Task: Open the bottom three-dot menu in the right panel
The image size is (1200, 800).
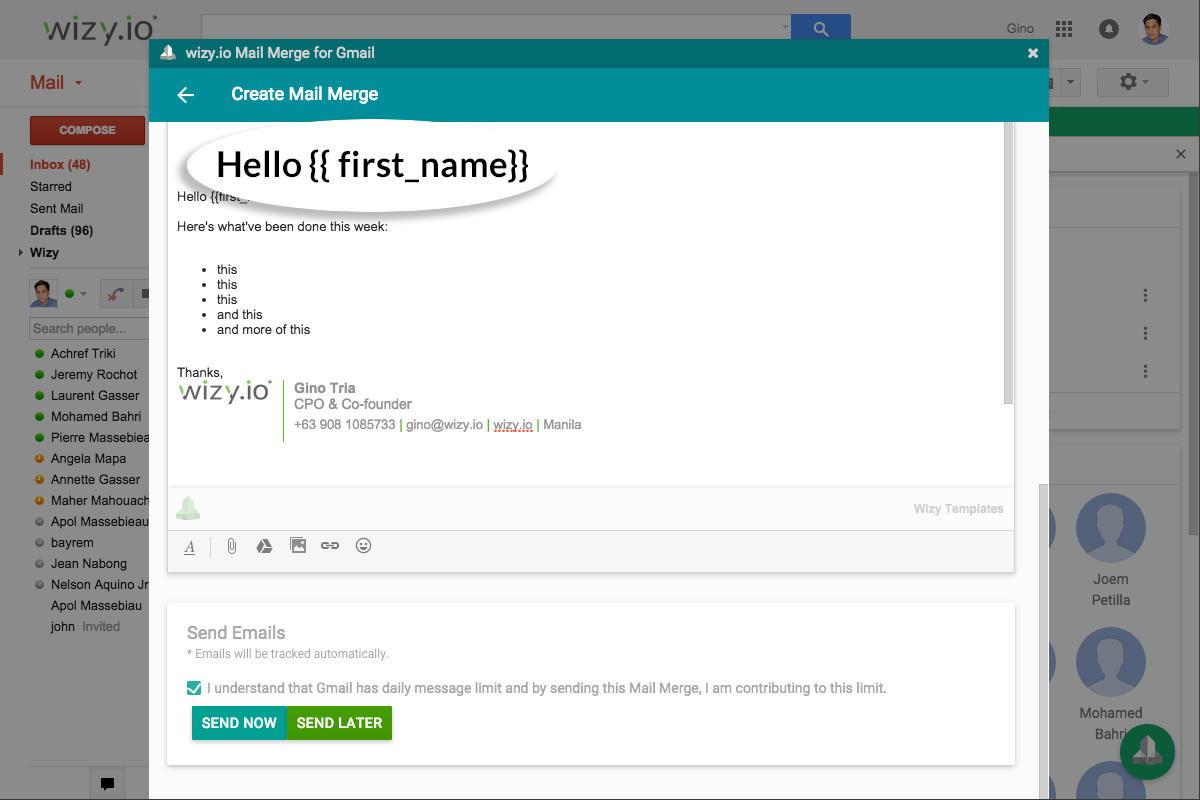Action: click(1145, 371)
